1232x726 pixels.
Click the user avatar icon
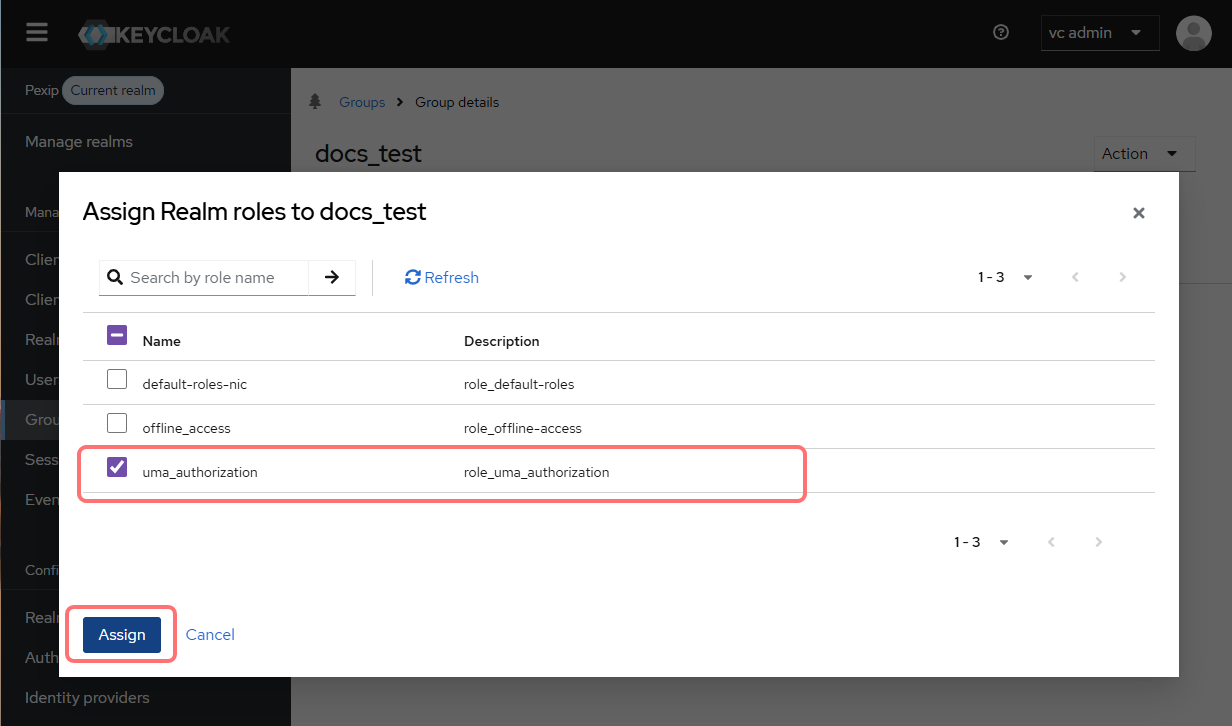pos(1194,33)
